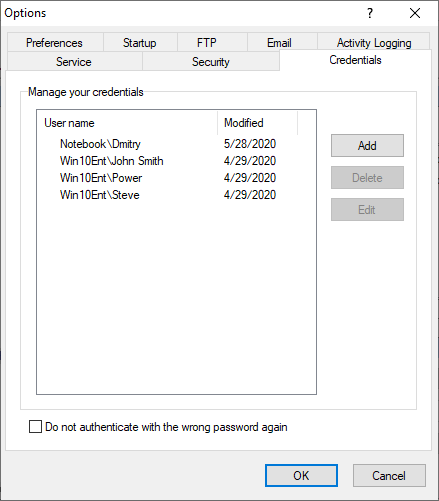Click the modified date of John Smith

click(250, 161)
